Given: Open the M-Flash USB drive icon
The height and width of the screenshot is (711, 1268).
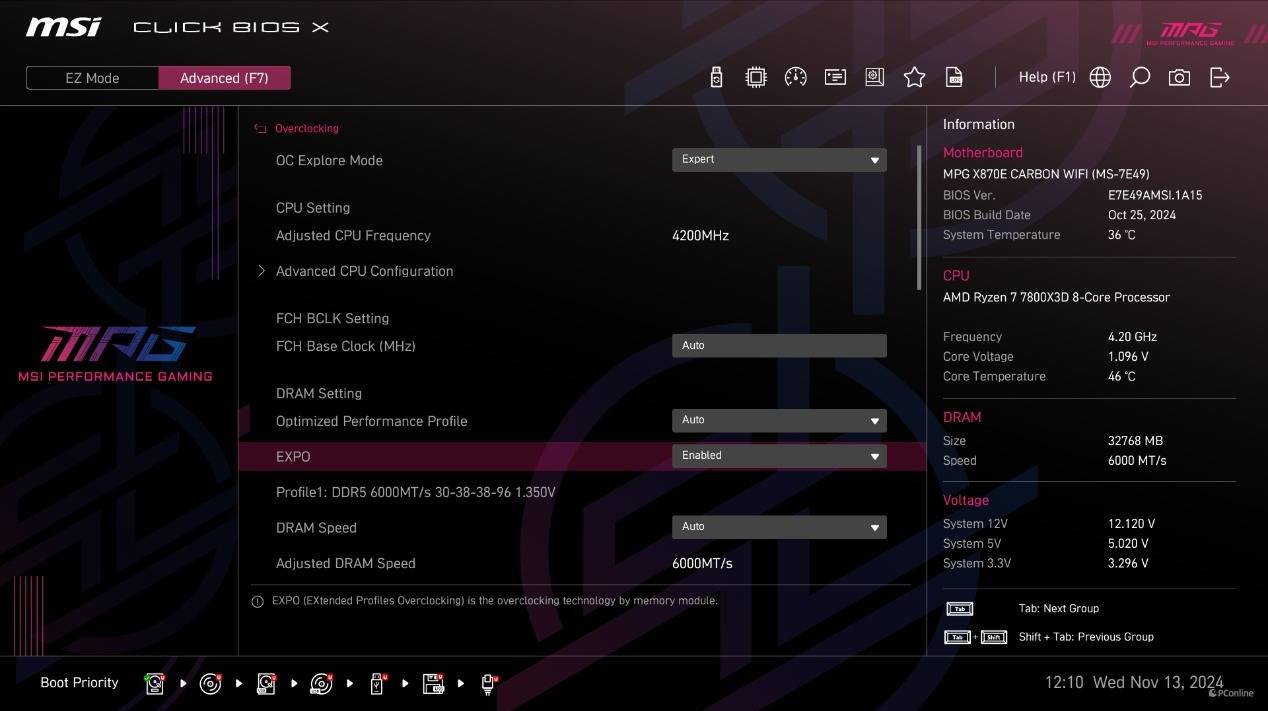Looking at the screenshot, I should pos(716,78).
